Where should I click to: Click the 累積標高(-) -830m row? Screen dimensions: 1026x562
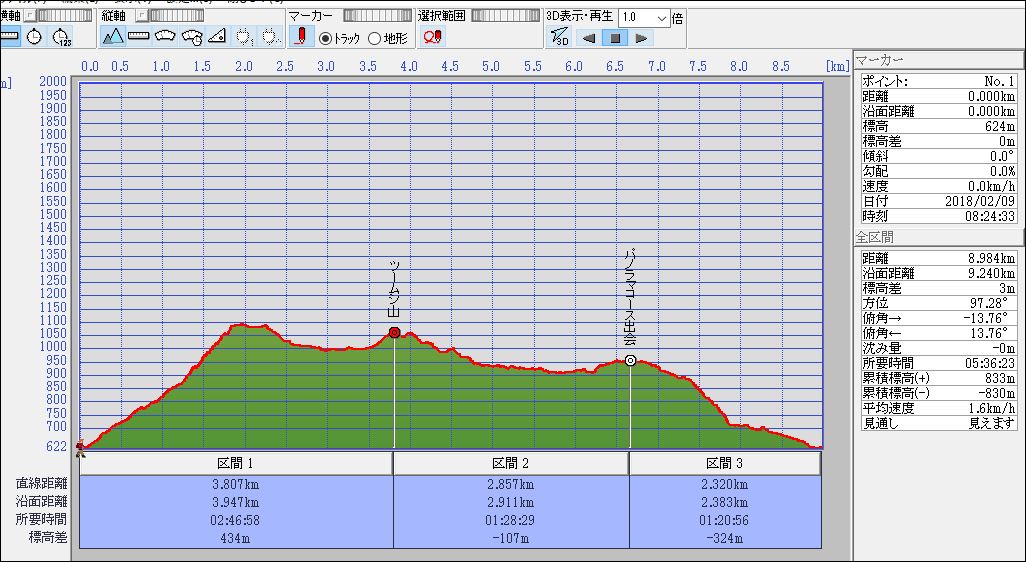(938, 393)
